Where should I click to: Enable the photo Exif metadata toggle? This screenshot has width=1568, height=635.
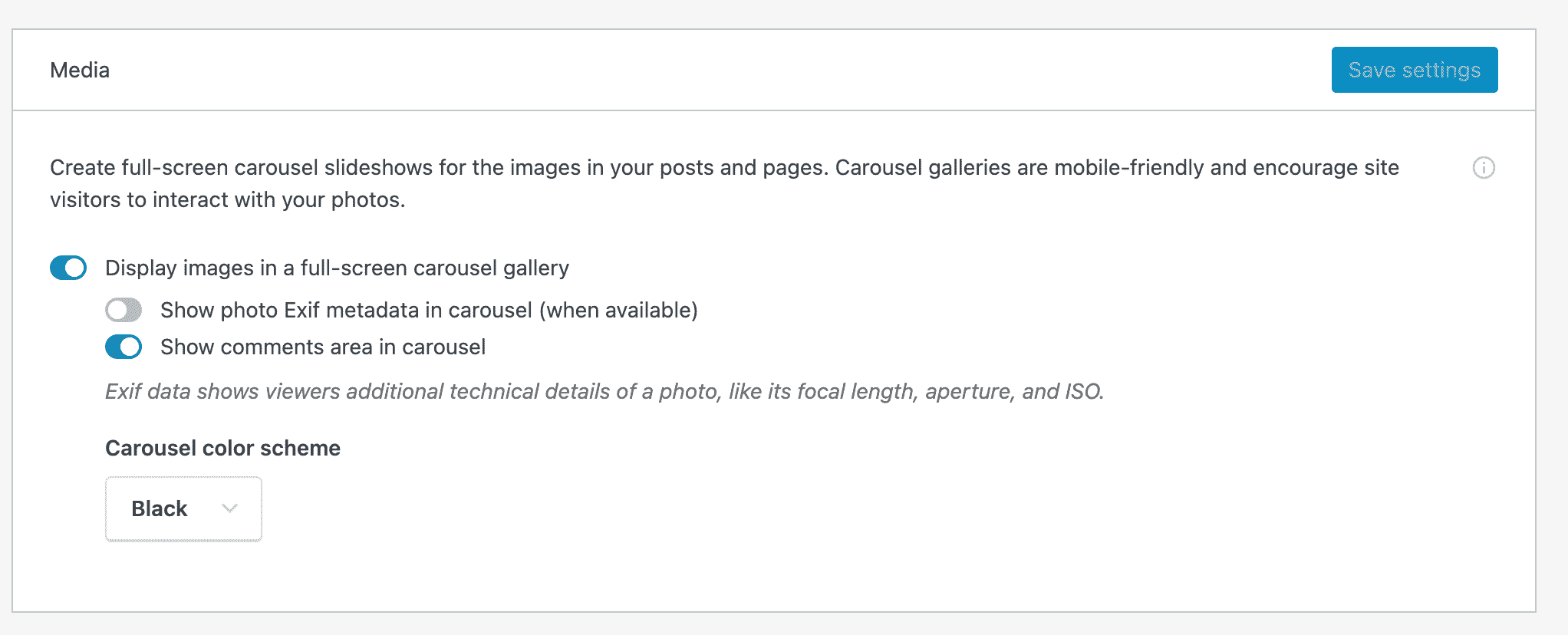pyautogui.click(x=124, y=310)
